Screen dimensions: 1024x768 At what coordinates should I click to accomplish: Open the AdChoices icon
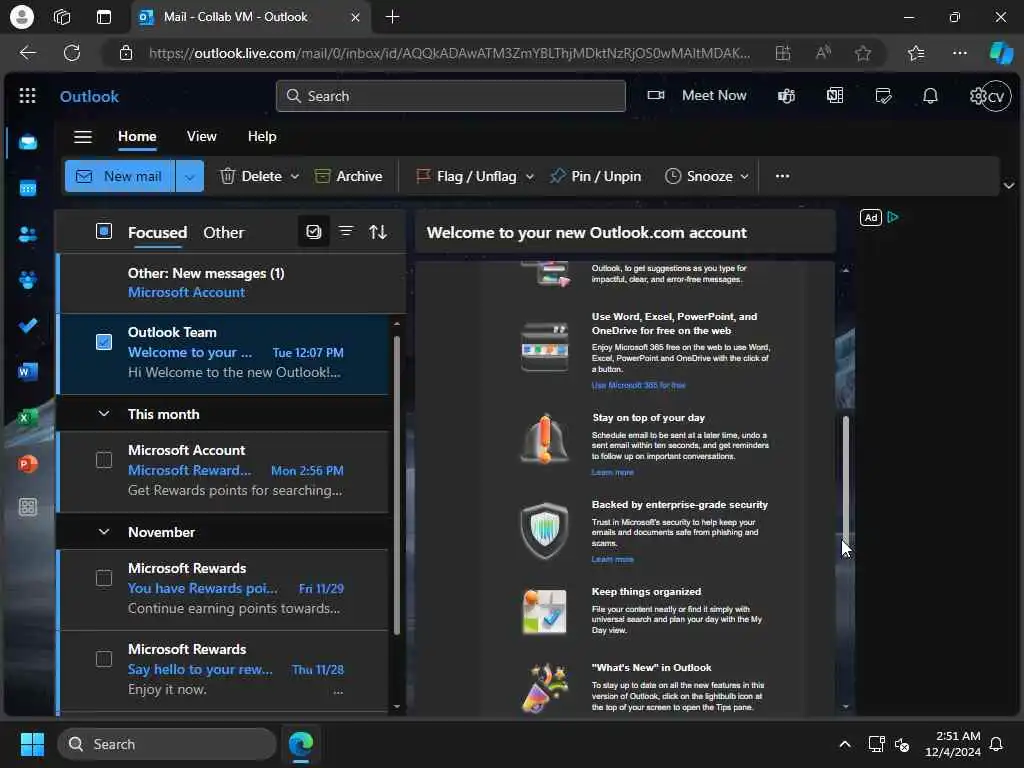[x=893, y=217]
